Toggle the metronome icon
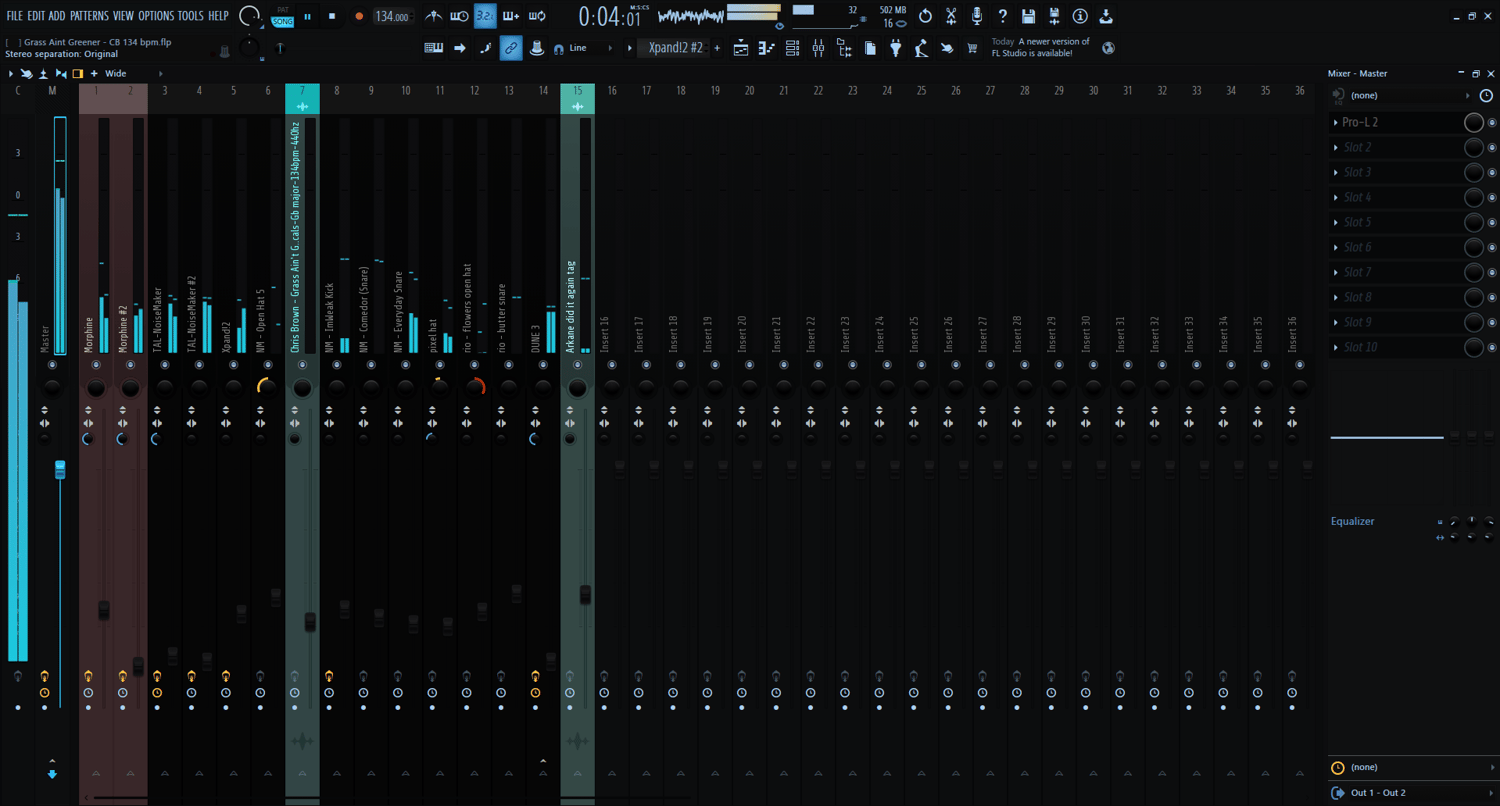 433,16
